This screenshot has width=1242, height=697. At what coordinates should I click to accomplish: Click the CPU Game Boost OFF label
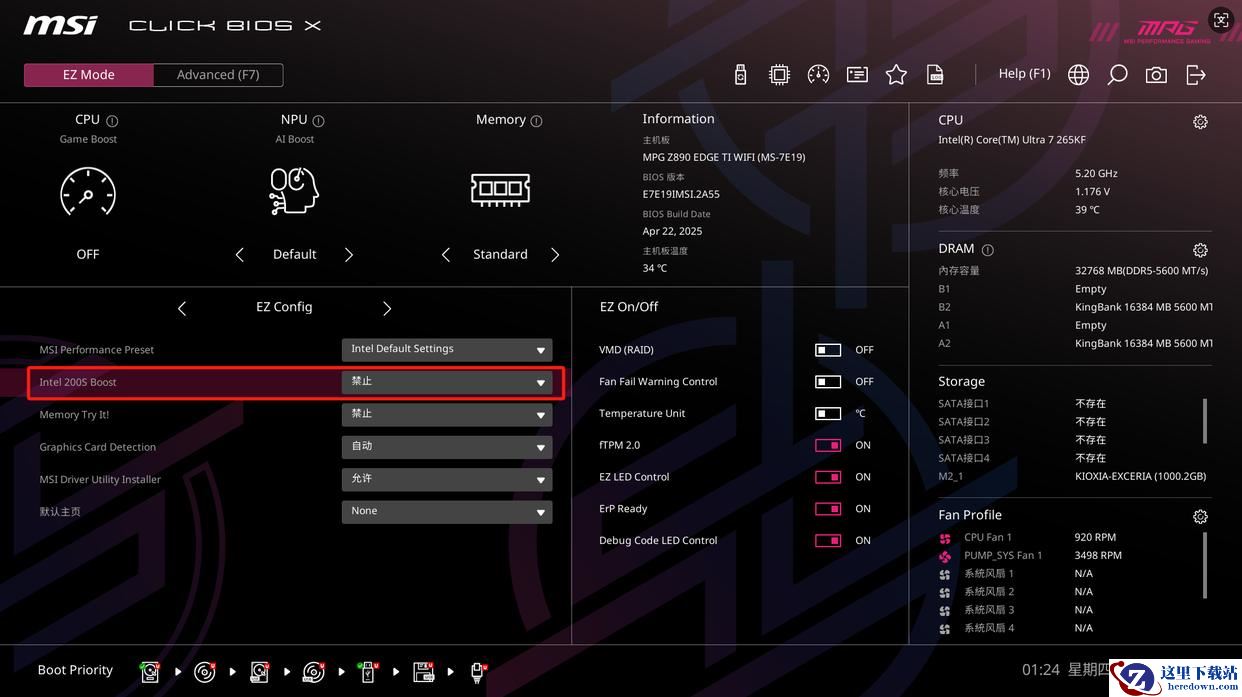tap(88, 255)
